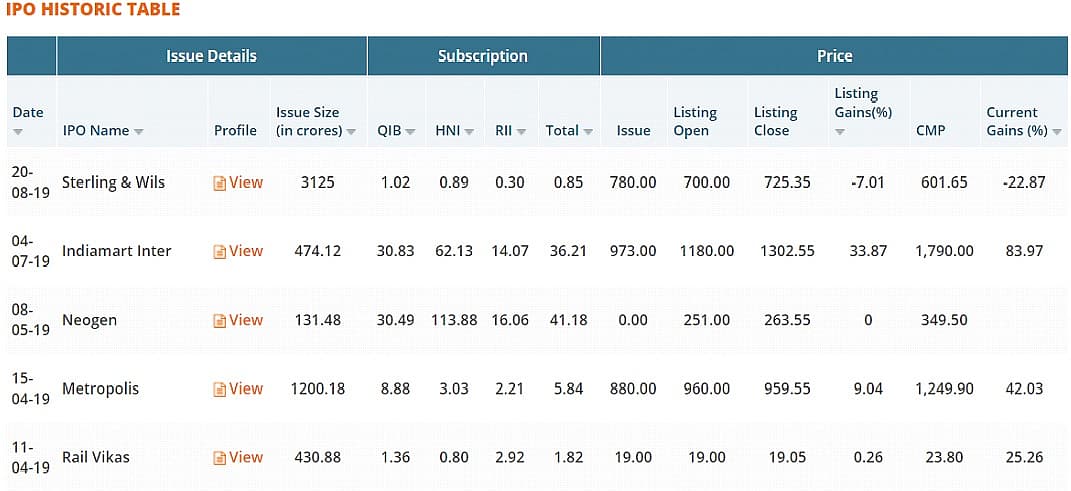Sort by HNI subscription arrow

pos(469,131)
